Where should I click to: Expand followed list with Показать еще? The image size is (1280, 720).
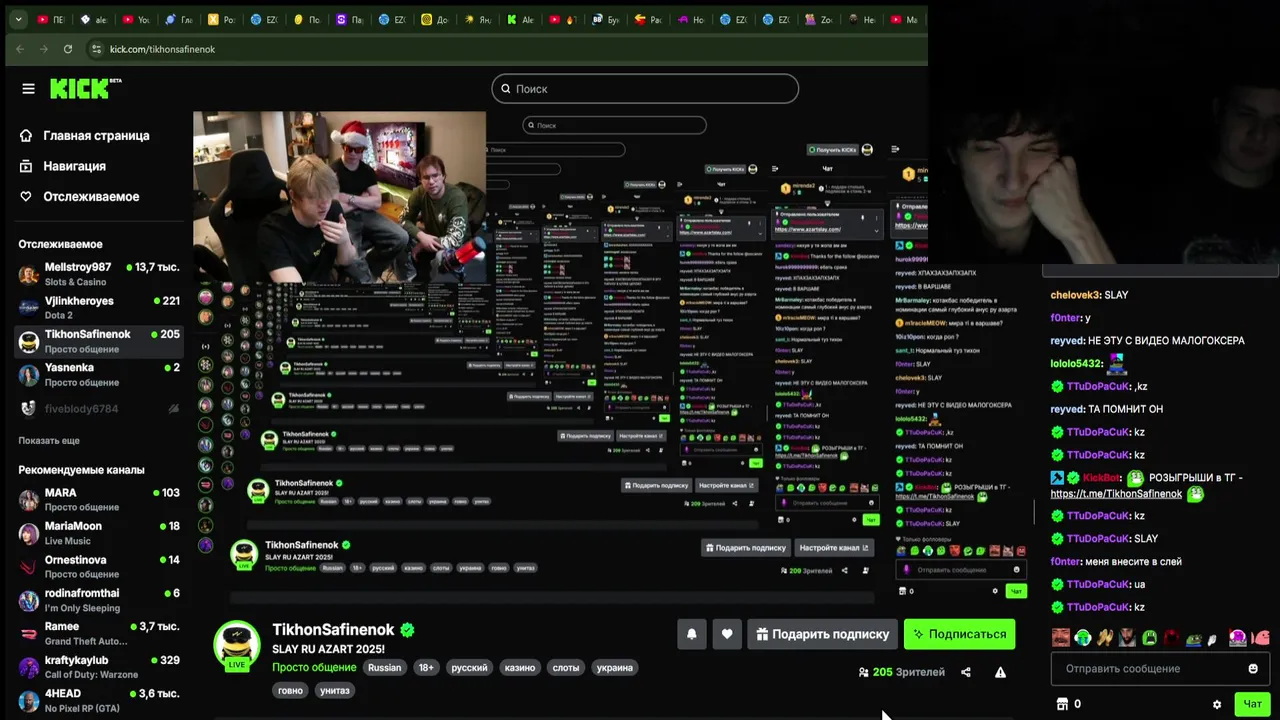(49, 441)
